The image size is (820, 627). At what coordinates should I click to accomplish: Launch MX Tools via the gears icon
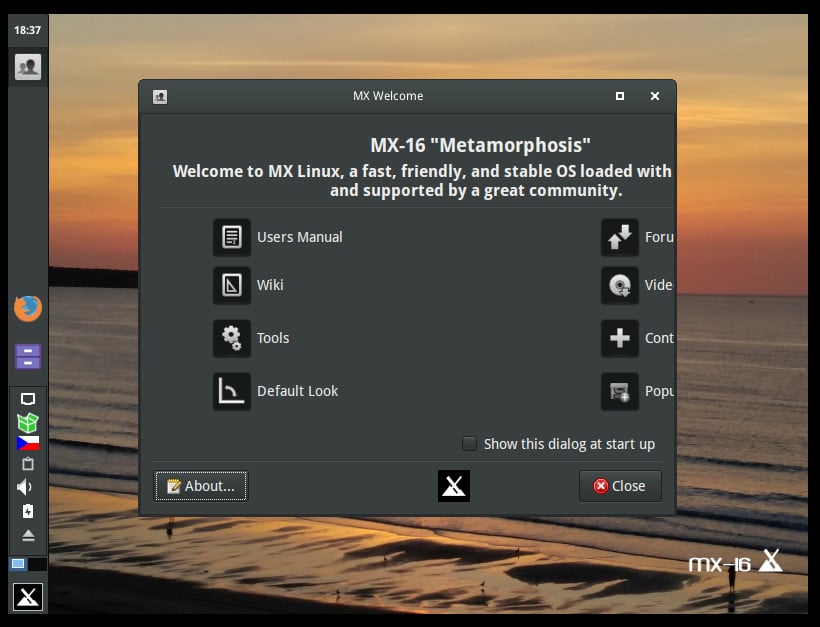(x=232, y=338)
